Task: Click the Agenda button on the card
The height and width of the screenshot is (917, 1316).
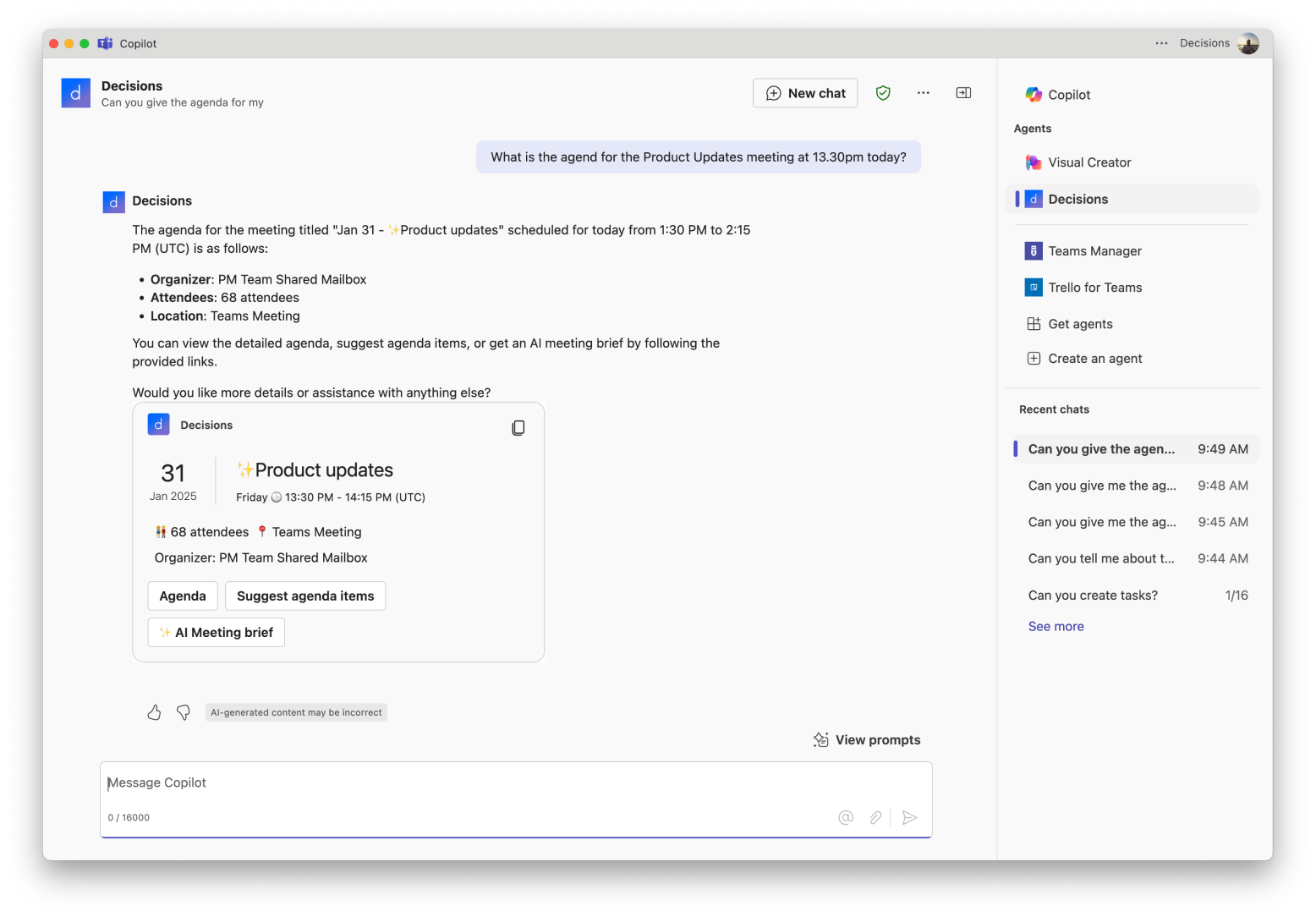Action: pyautogui.click(x=183, y=596)
